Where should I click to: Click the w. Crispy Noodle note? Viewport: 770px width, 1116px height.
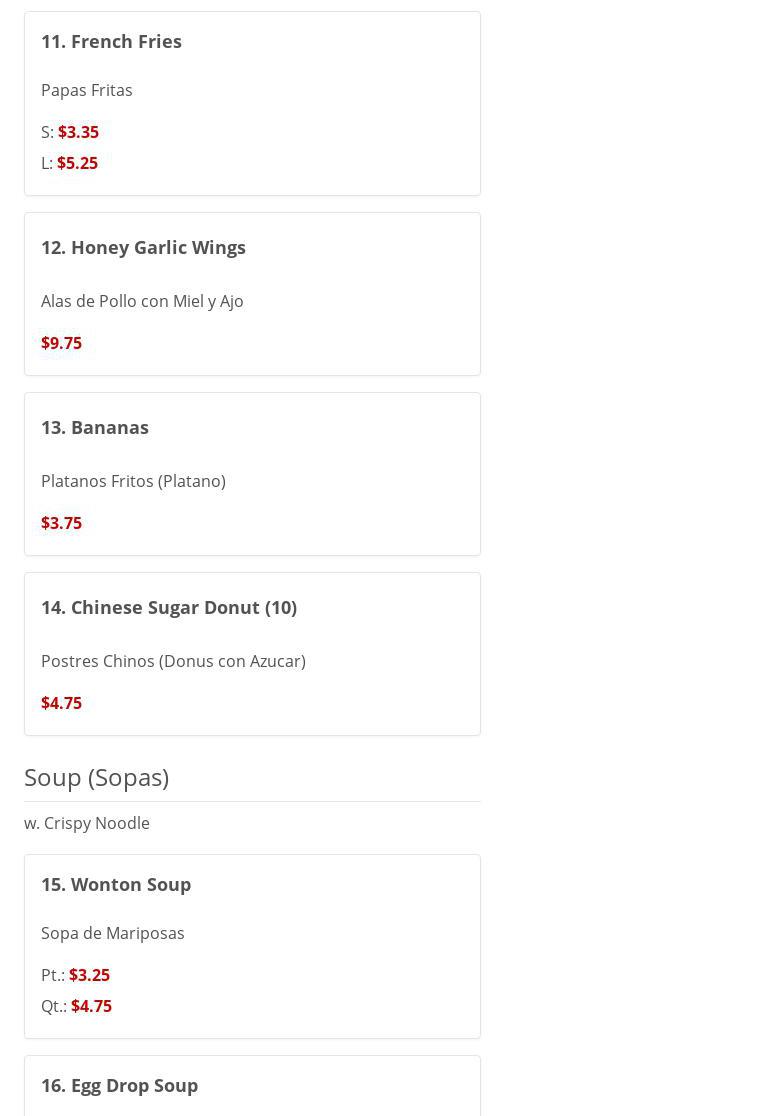[87, 823]
